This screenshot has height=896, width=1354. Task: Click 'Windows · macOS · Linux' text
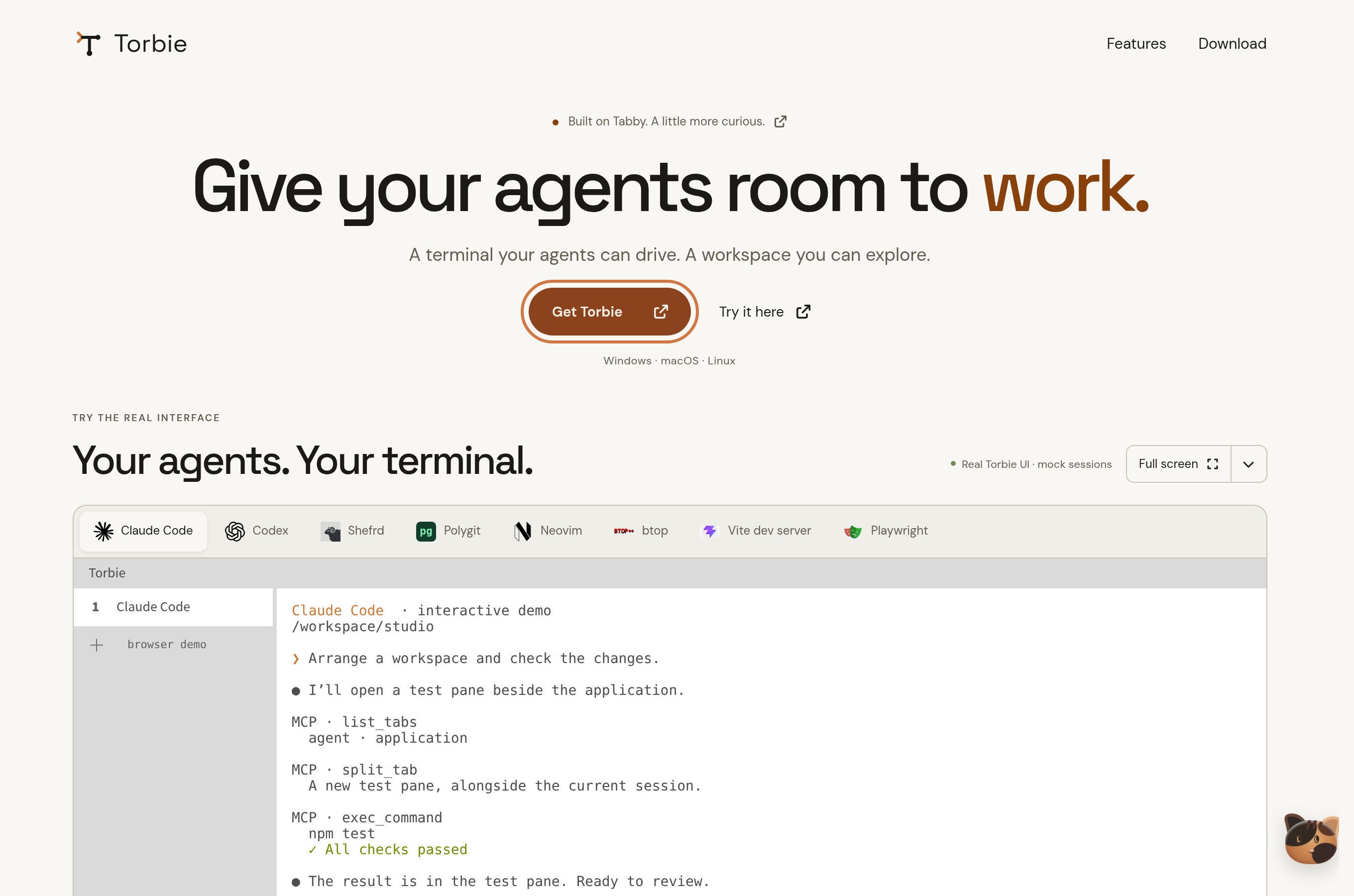click(x=669, y=360)
